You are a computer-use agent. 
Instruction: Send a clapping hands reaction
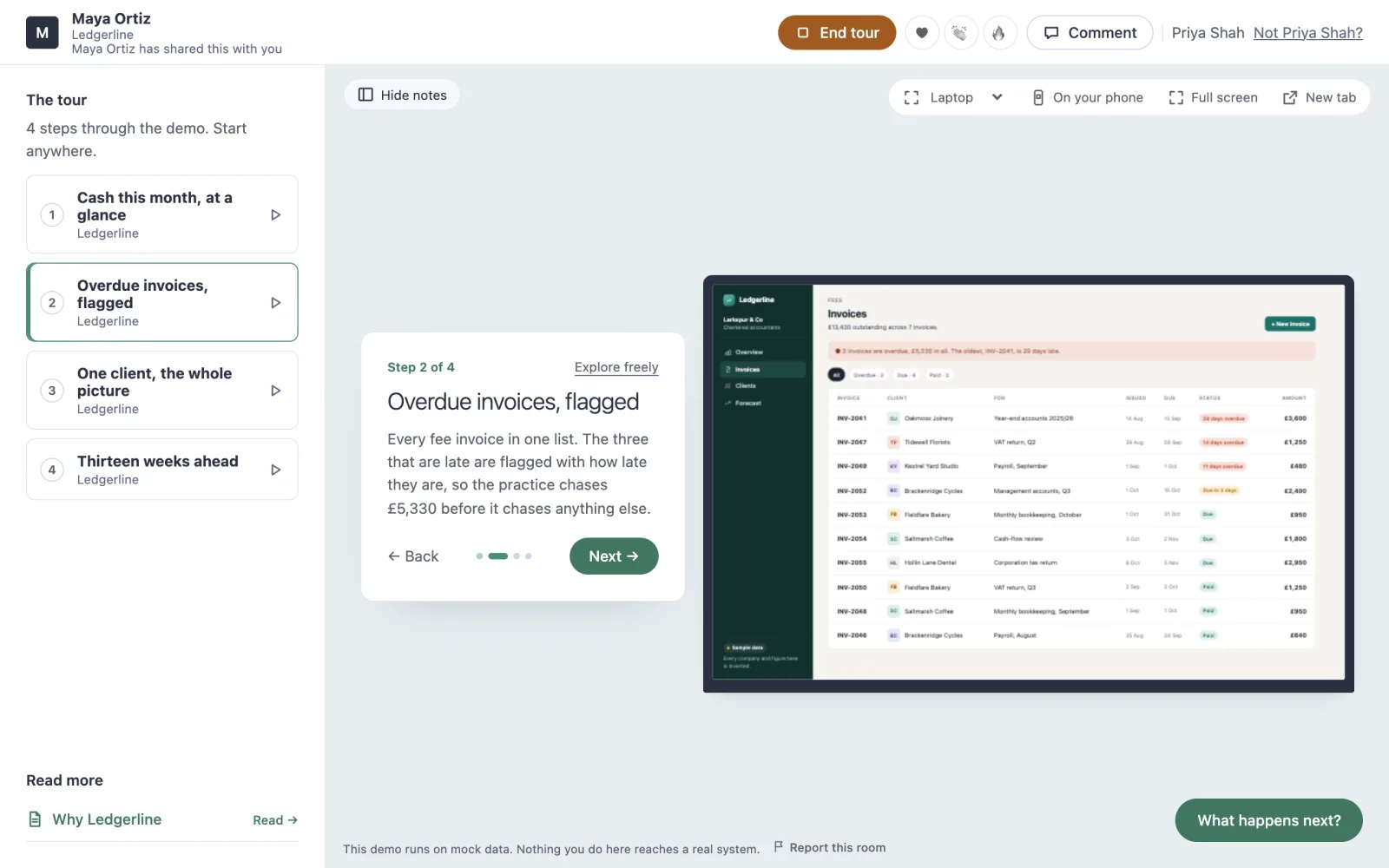point(960,33)
